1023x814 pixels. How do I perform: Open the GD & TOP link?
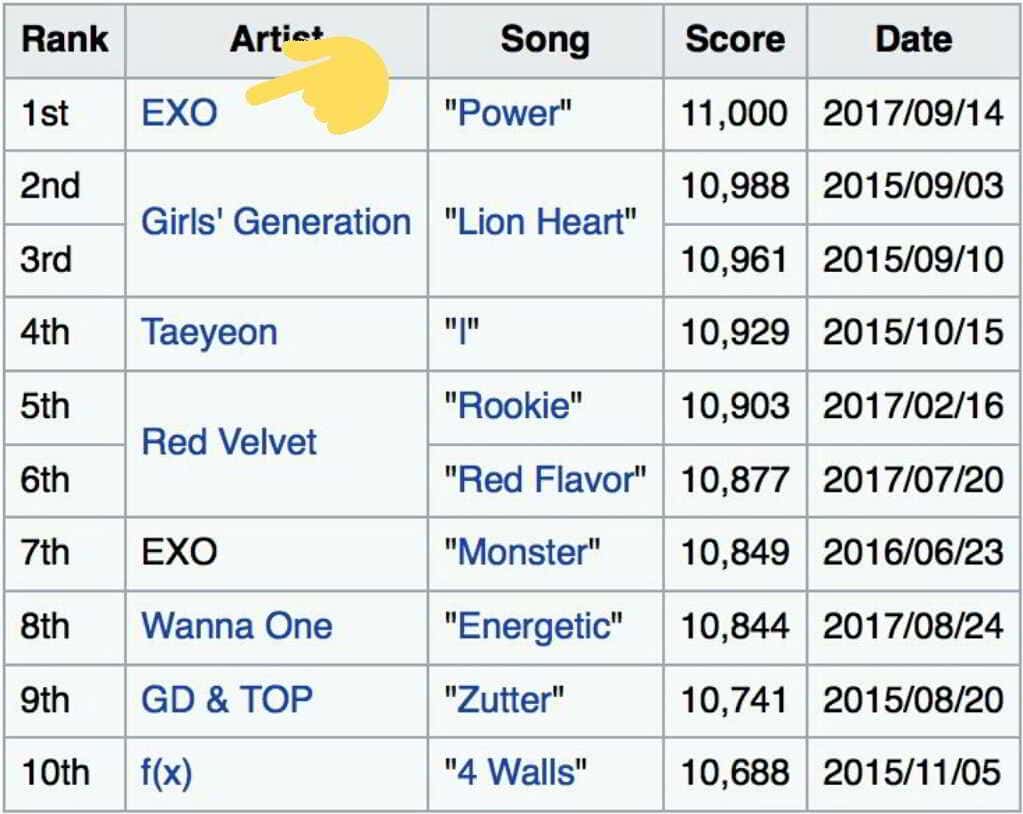click(227, 699)
